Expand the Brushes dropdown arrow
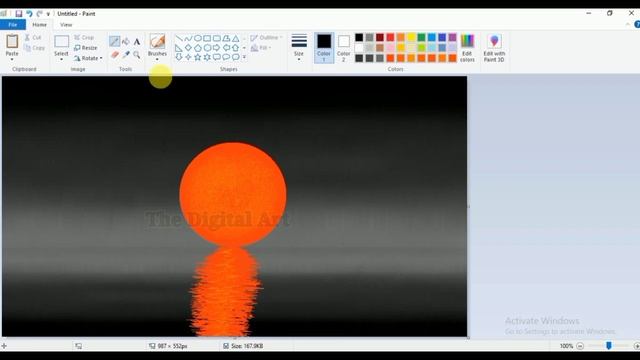The width and height of the screenshot is (640, 360). tap(157, 60)
